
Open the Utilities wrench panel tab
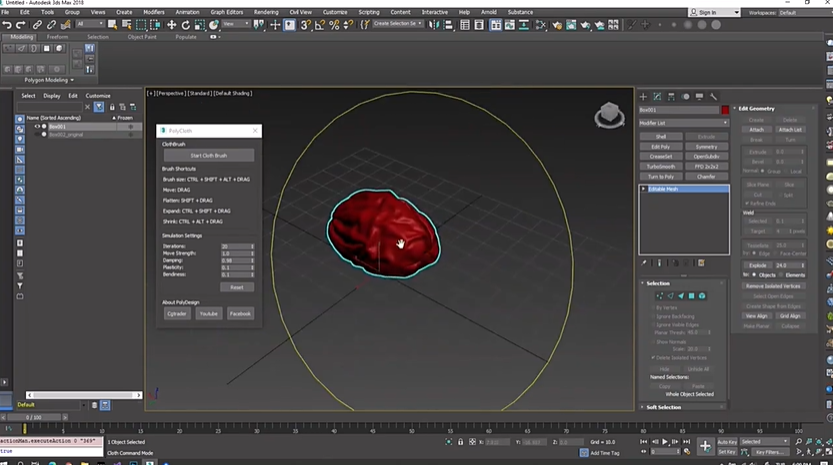713,97
